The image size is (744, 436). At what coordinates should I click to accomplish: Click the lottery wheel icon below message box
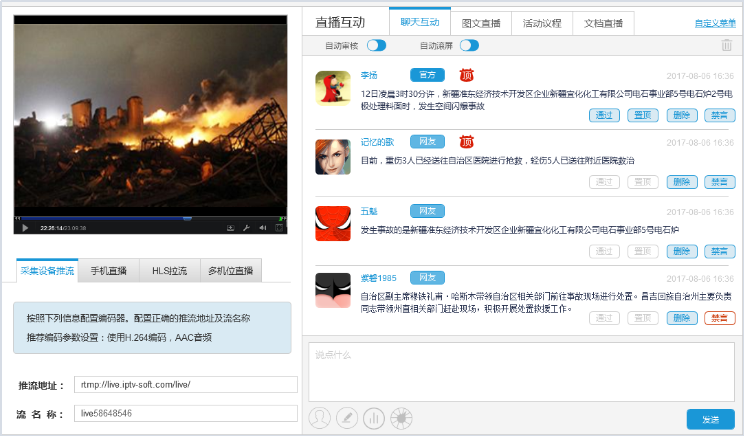(399, 417)
